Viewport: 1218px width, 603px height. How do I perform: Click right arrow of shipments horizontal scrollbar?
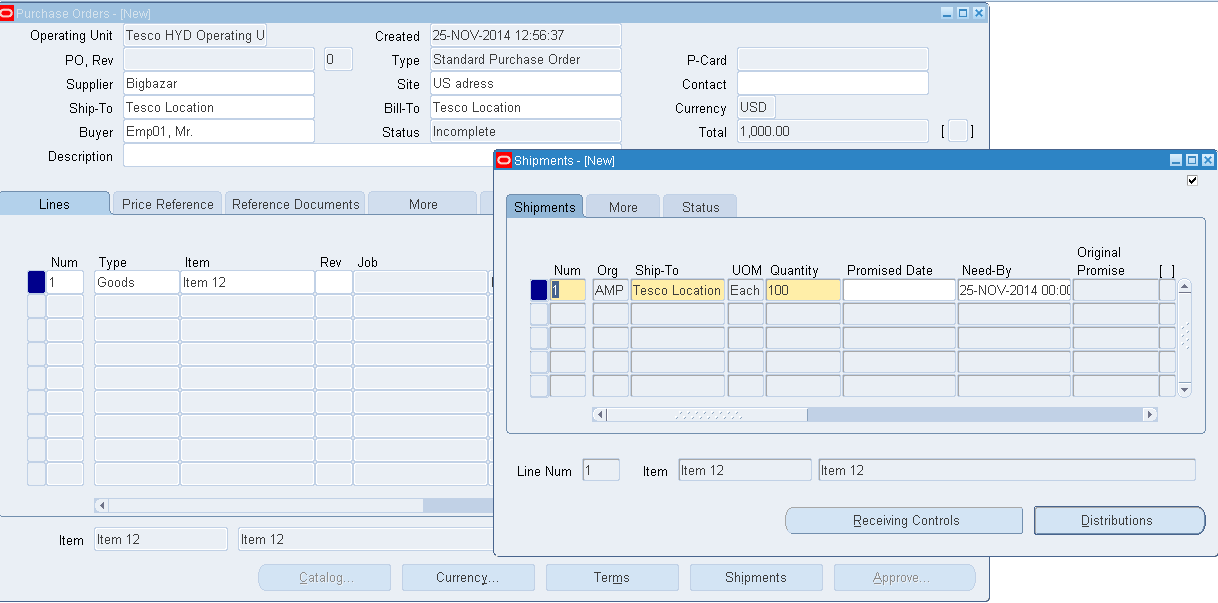click(x=1150, y=414)
